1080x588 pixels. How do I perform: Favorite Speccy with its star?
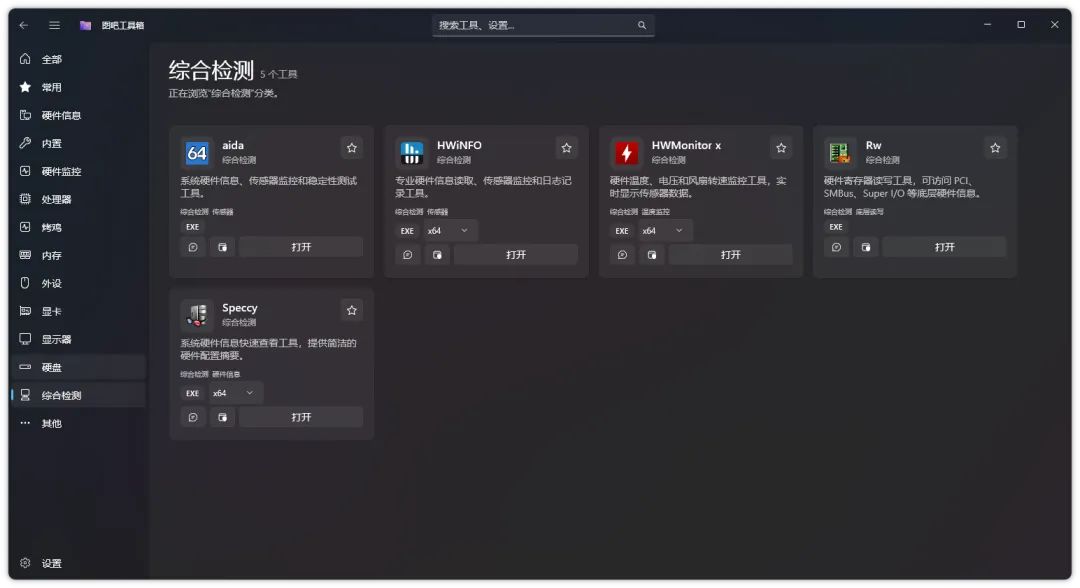coord(352,311)
